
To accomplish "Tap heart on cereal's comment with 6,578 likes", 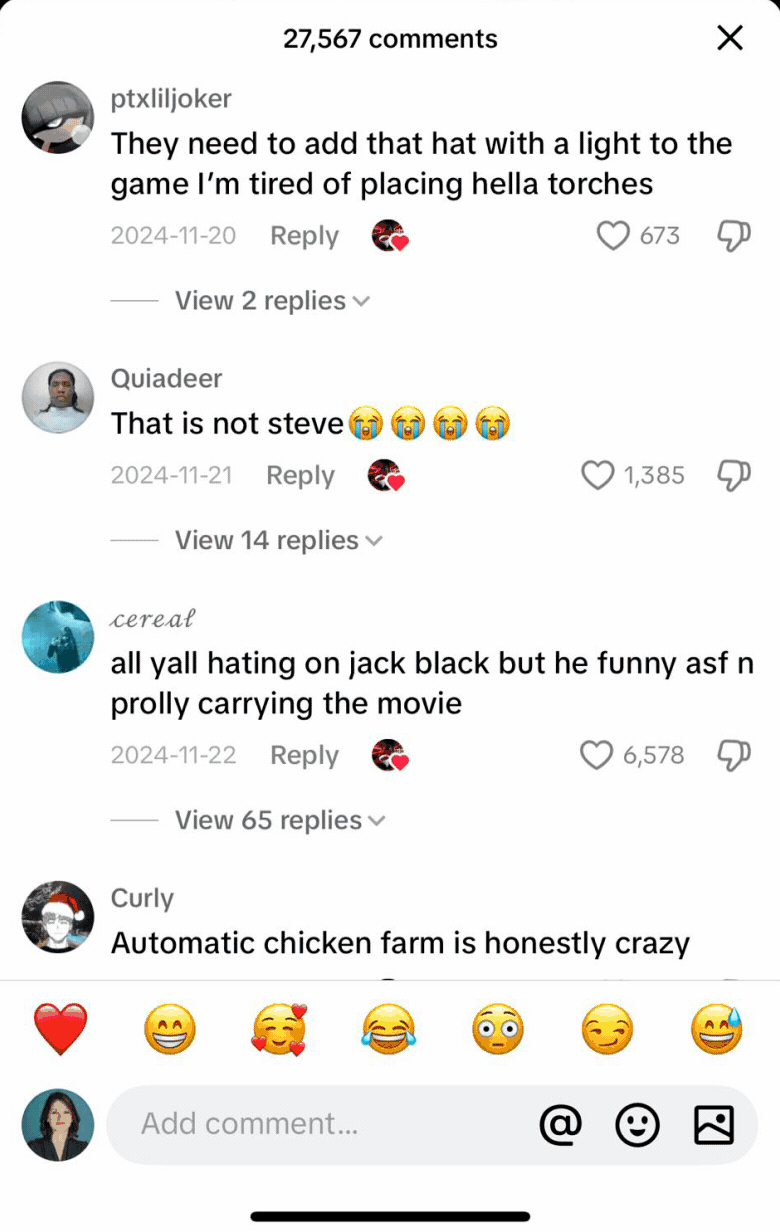I will coord(597,755).
